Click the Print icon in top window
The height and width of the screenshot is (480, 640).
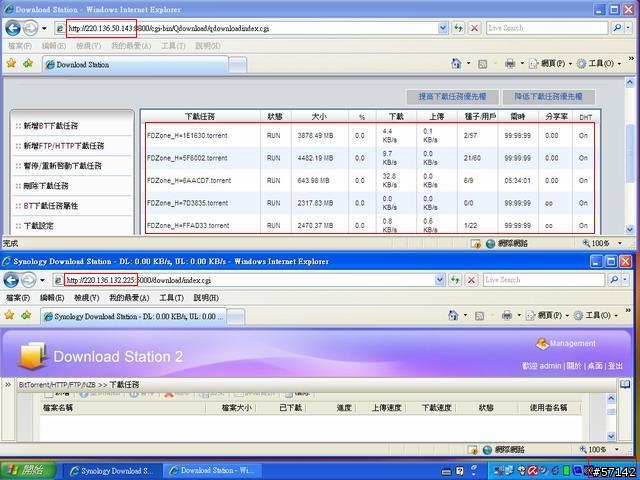point(510,63)
